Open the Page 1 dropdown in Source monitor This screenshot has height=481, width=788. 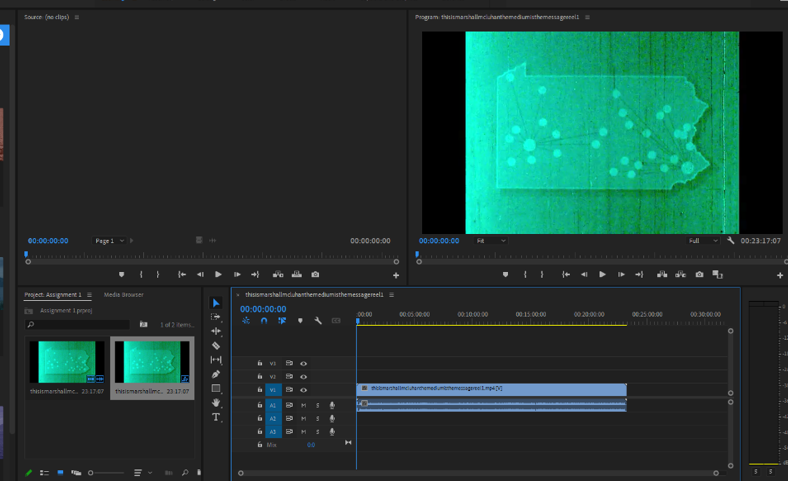coord(109,241)
